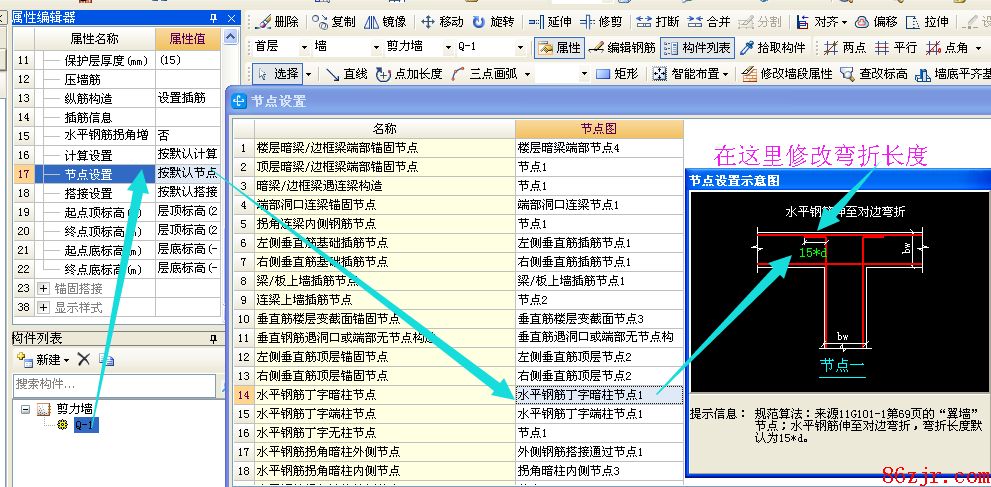Click the 拾取构件 eyedropper tool

click(773, 48)
